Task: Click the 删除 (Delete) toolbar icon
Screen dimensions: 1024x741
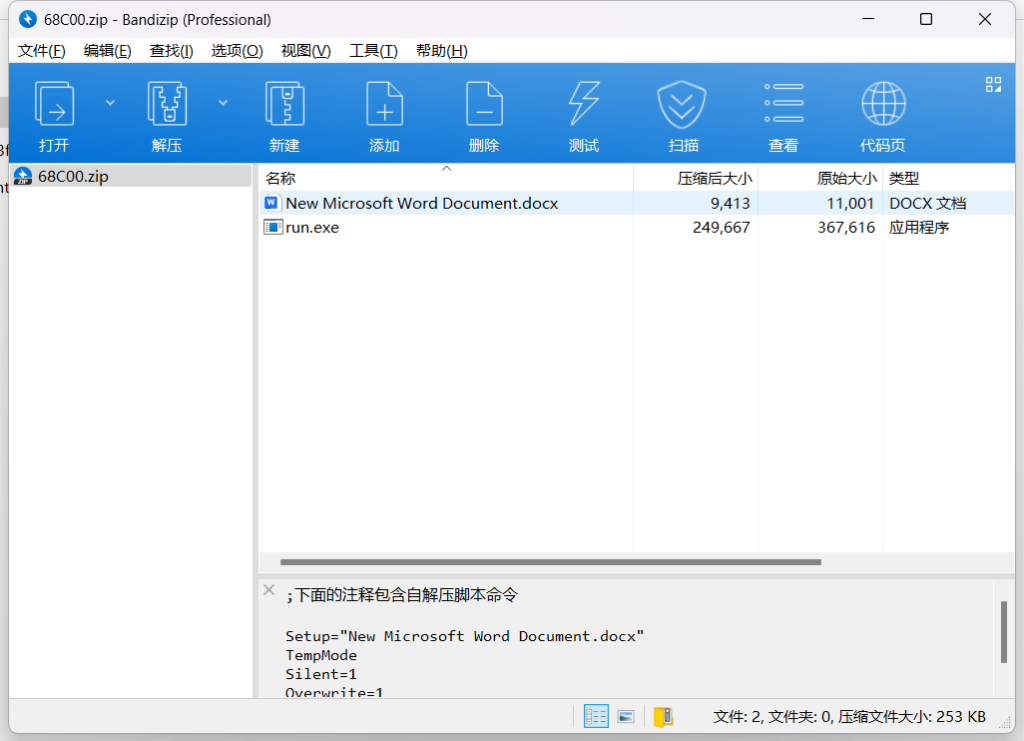Action: click(x=484, y=105)
